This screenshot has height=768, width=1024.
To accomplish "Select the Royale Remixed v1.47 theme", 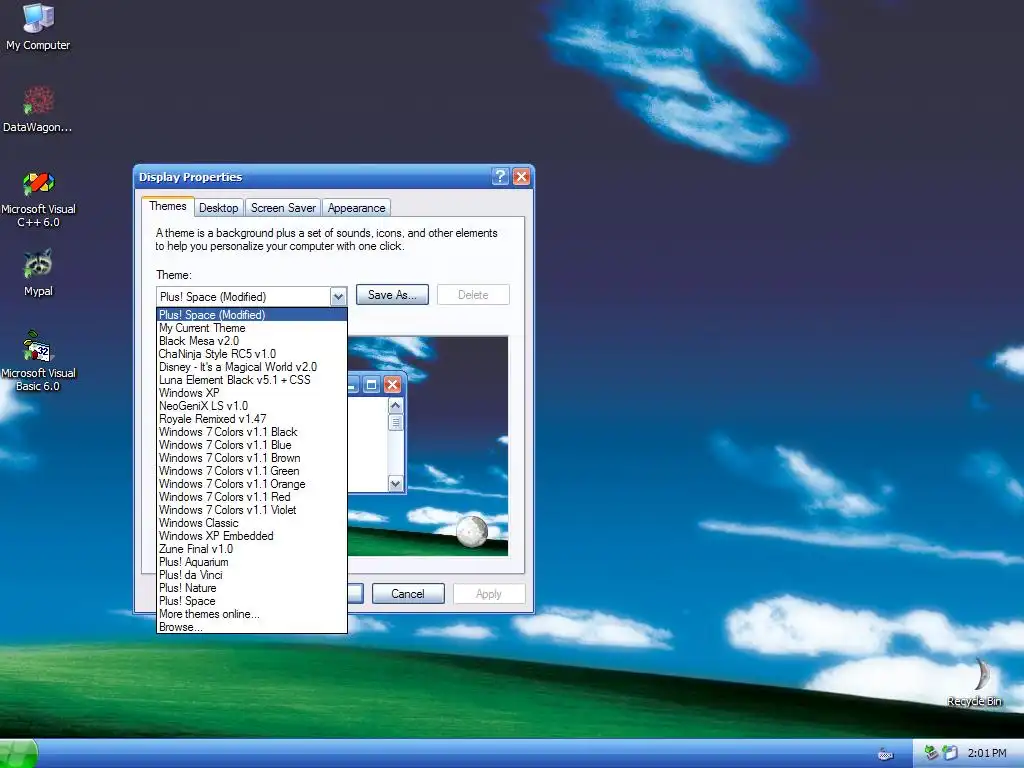I will 251,419.
